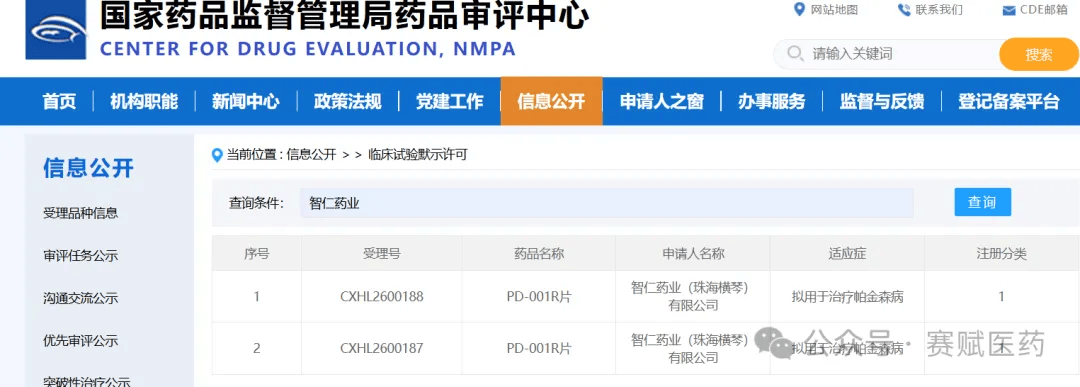The image size is (1080, 387).
Task: Select the highlighted 信息公开 nav tab
Action: (551, 101)
